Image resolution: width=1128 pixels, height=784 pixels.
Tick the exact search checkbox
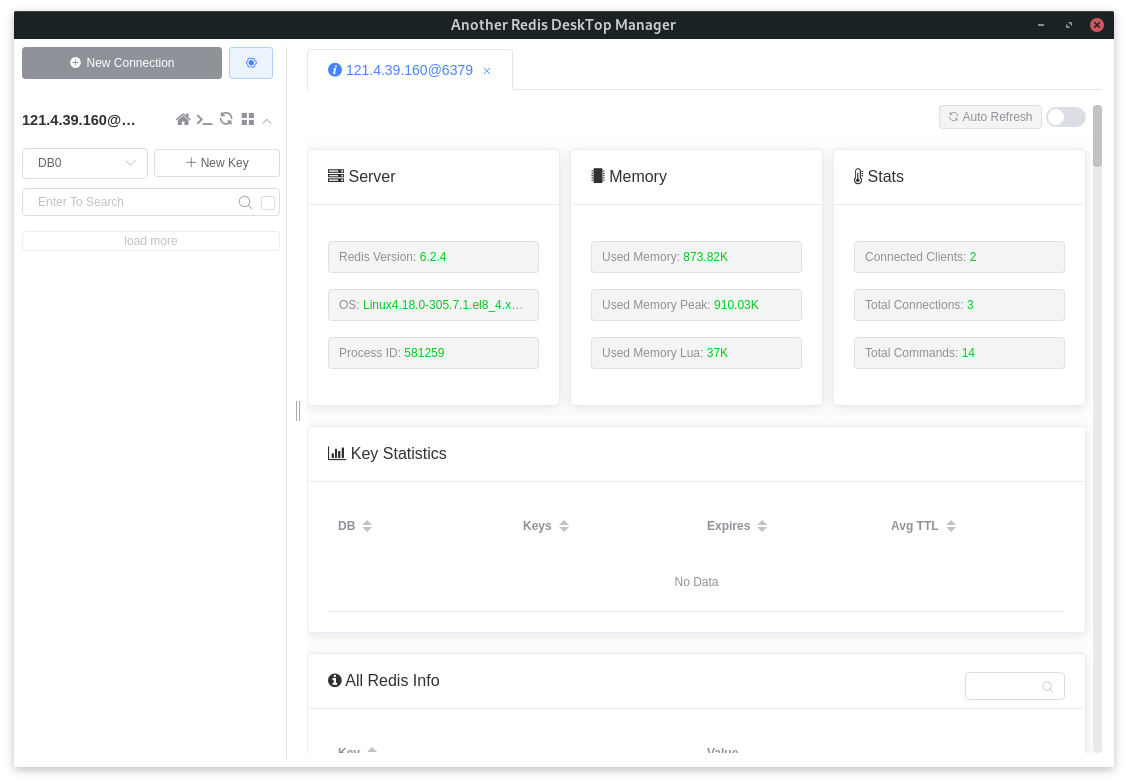[x=268, y=203]
